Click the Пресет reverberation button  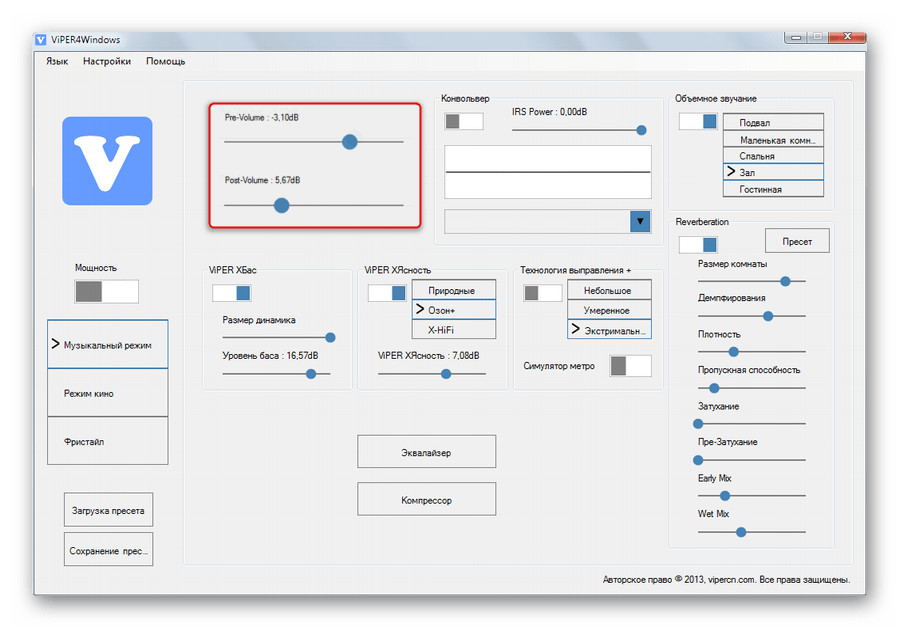[797, 241]
